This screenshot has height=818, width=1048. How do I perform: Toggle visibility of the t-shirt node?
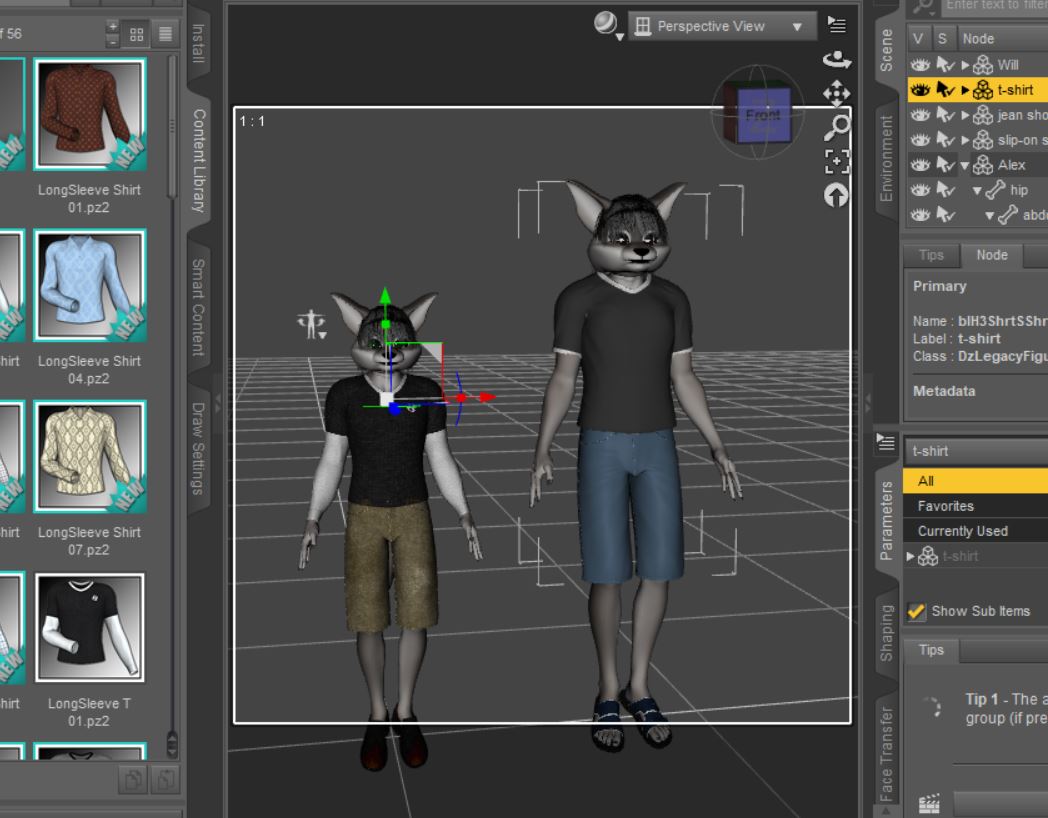point(920,90)
